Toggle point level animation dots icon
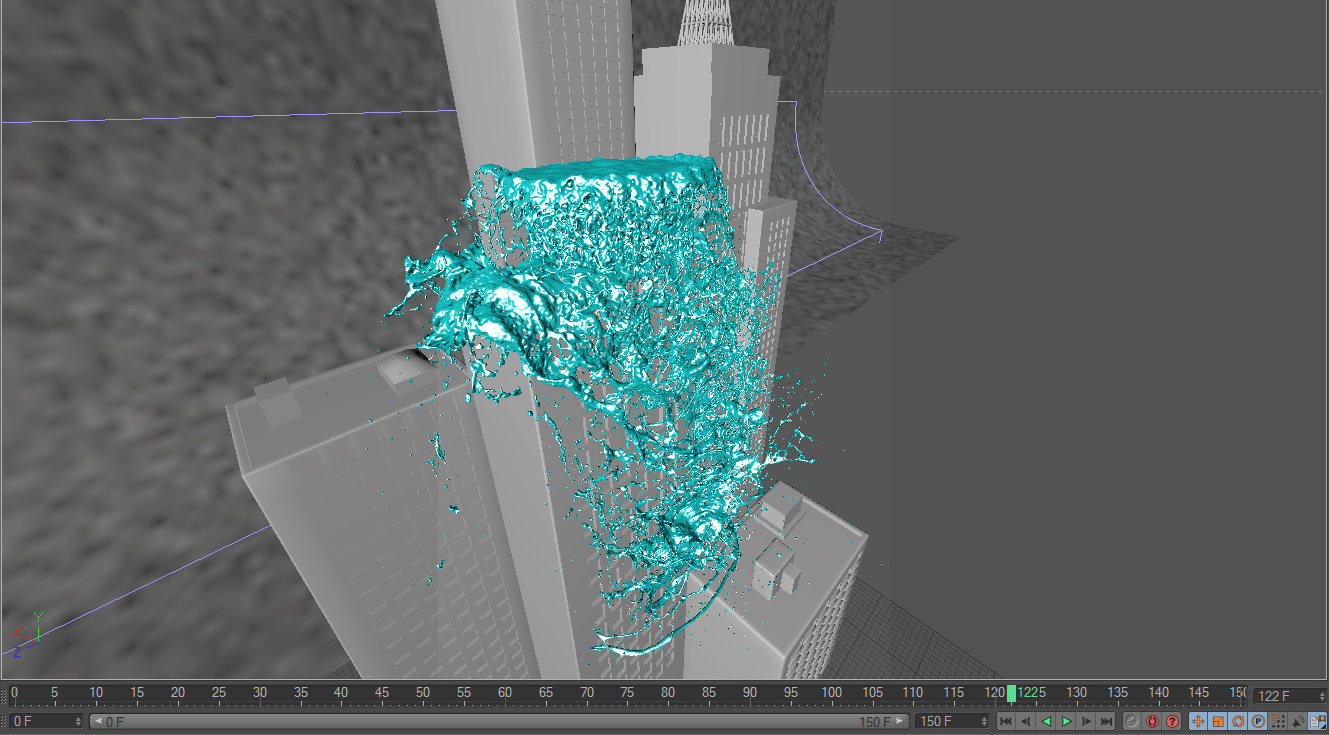The width and height of the screenshot is (1329, 735). click(x=1278, y=721)
